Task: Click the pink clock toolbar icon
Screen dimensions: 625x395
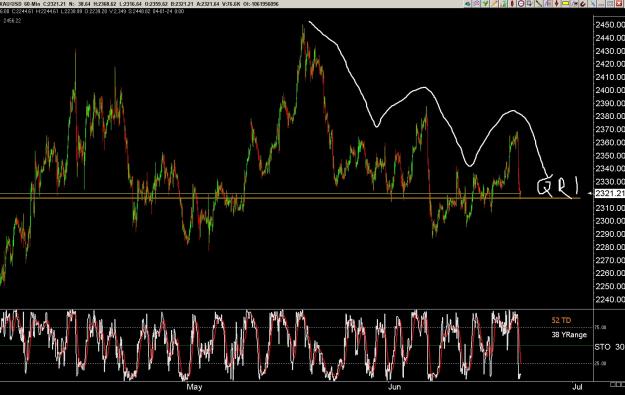Action: 476,4
